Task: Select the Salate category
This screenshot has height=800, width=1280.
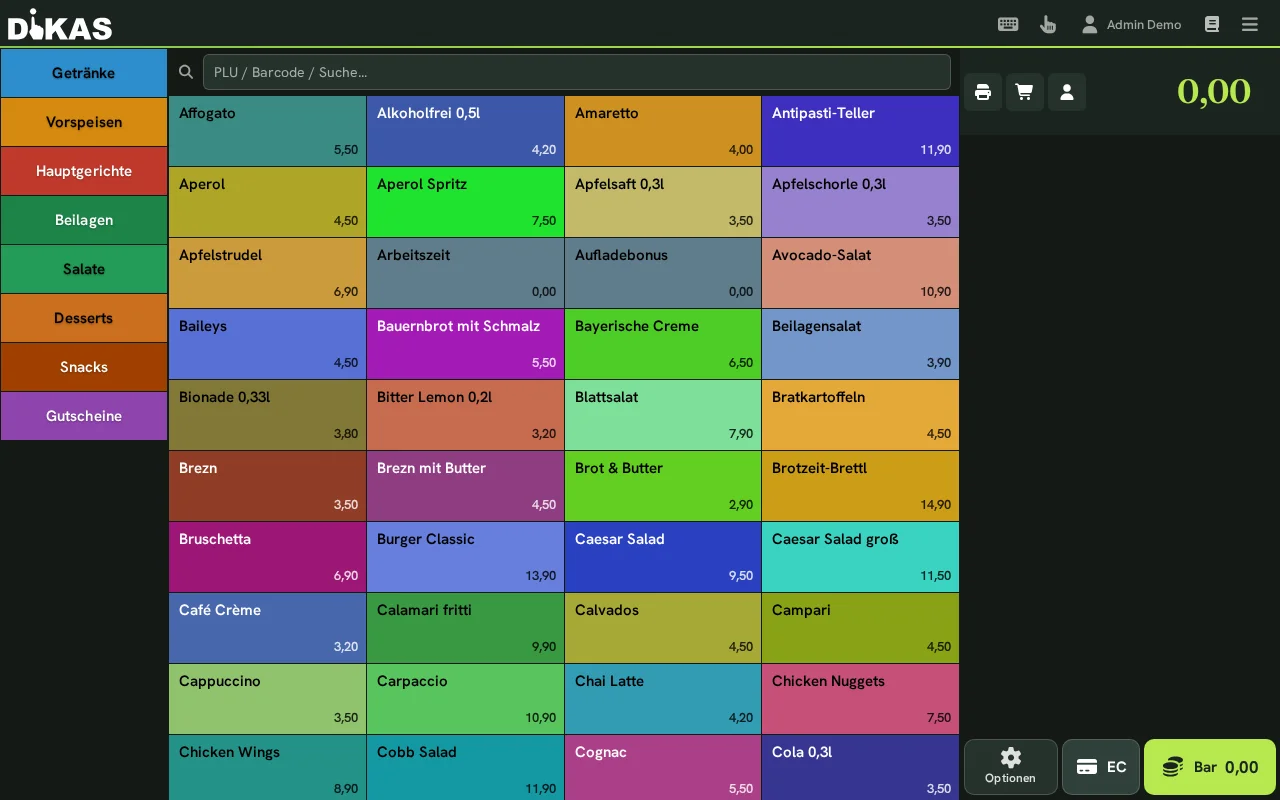Action: click(84, 269)
